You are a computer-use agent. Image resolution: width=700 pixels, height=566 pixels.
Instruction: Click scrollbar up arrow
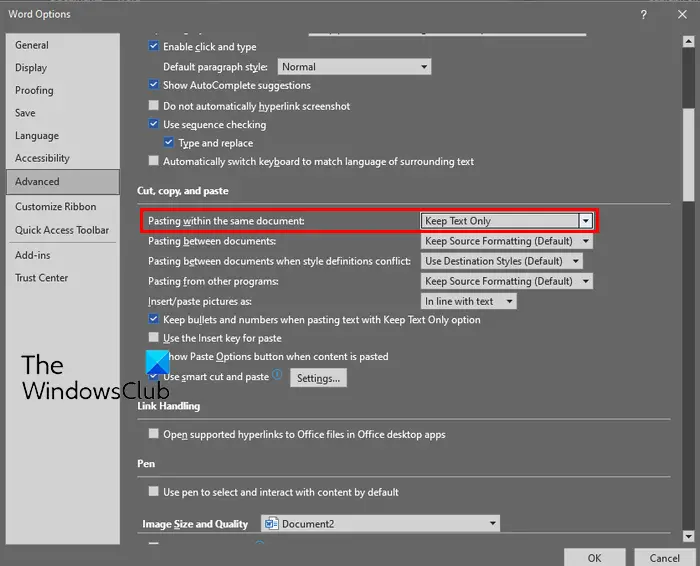click(x=688, y=42)
